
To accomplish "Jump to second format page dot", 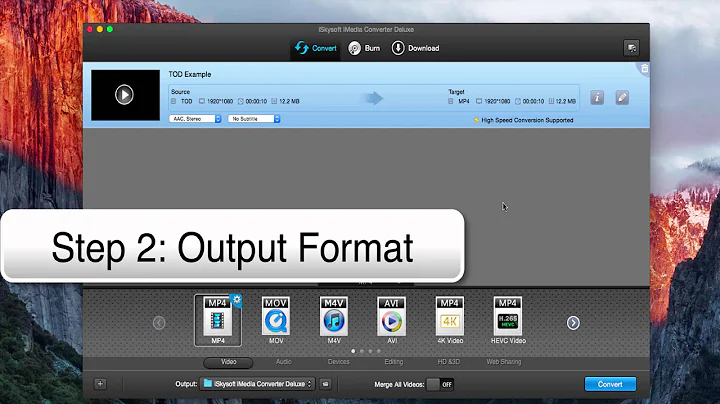I will (362, 351).
